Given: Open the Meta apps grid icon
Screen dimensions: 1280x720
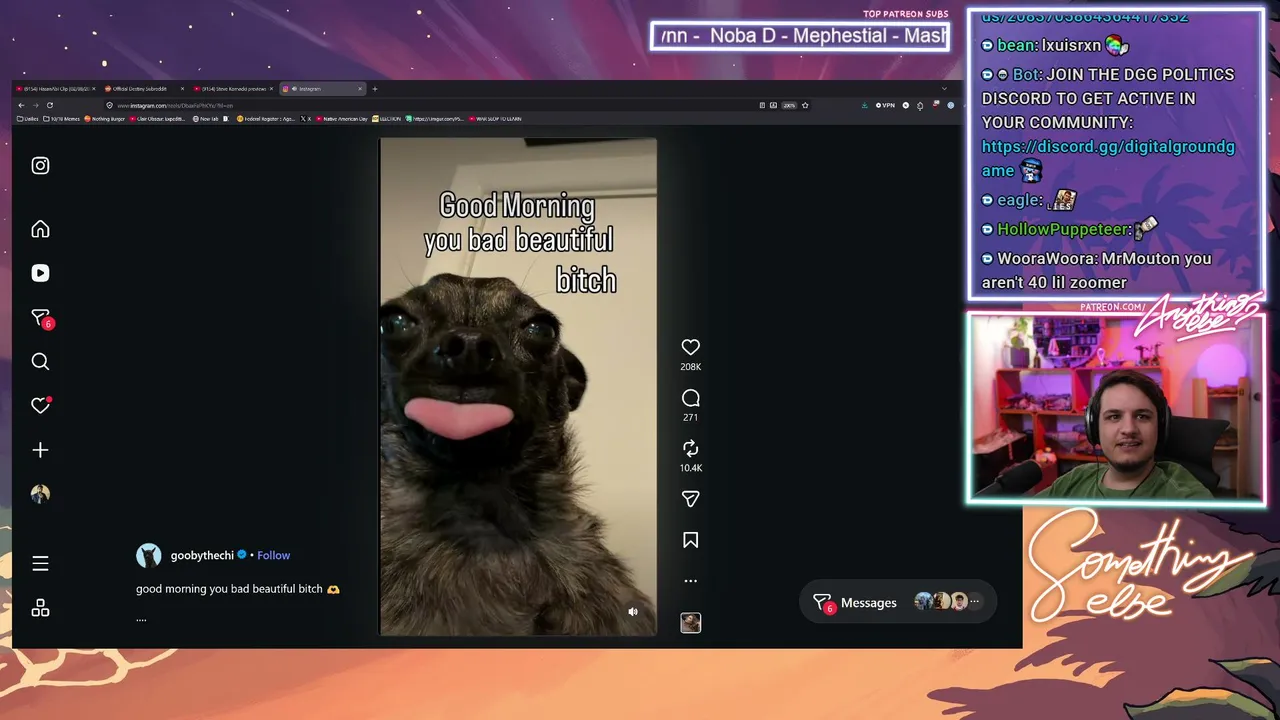Looking at the screenshot, I should (40, 608).
